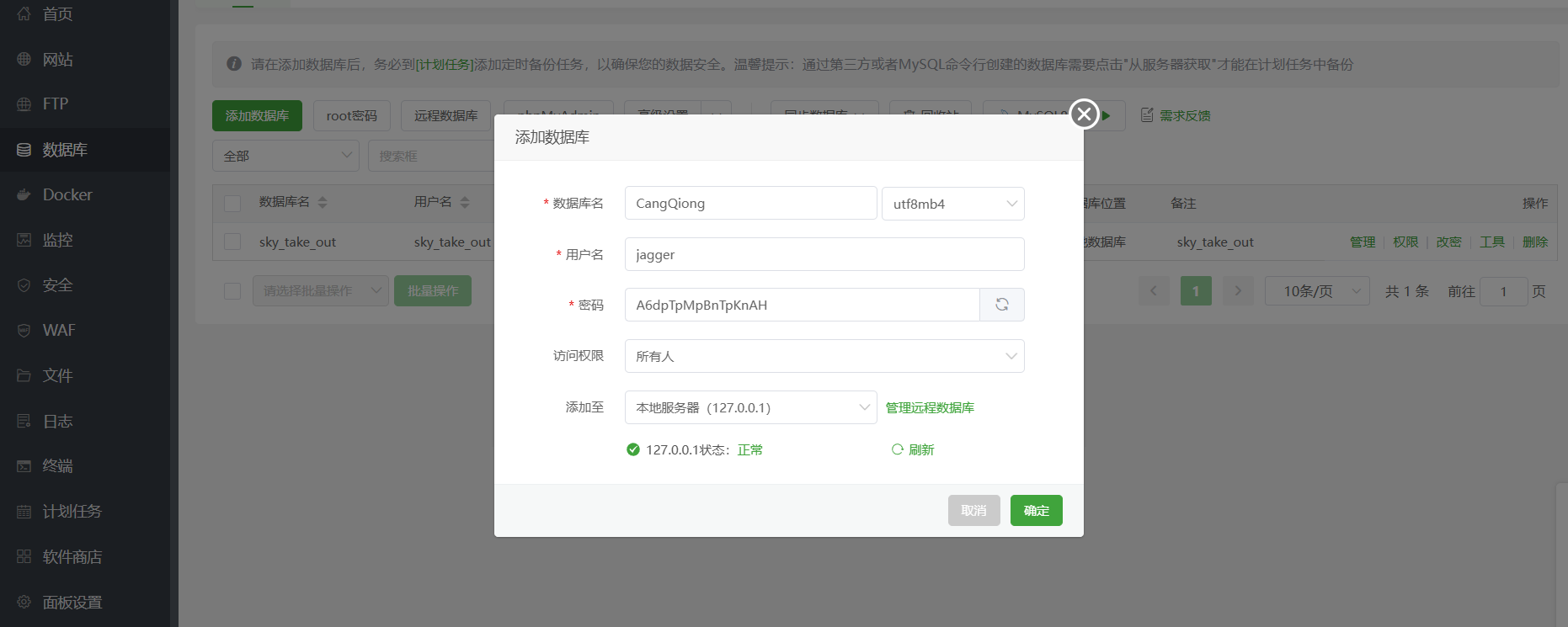Screen dimensions: 1568x627
Task: Click 管理 for sky_take_out row
Action: pos(1363,242)
